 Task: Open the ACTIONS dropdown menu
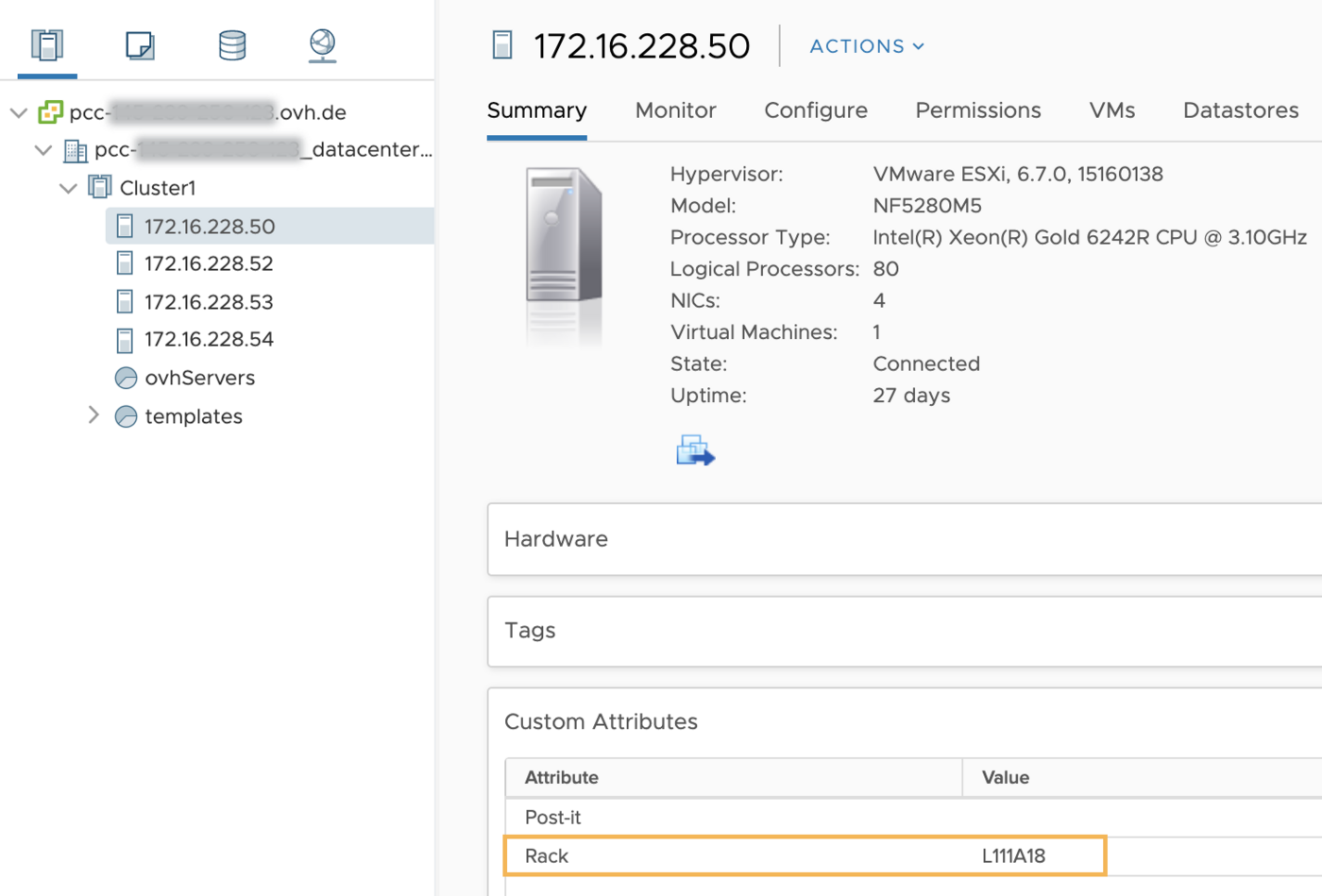pyautogui.click(x=866, y=46)
